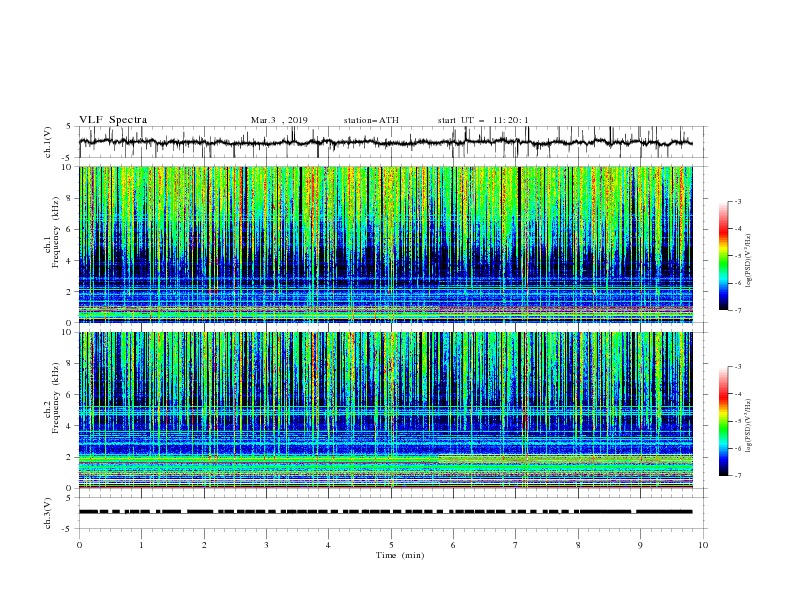The height and width of the screenshot is (612, 792).
Task: Click the lower "log(PSD)(V²/Hz)" color bar label
Action: (749, 426)
